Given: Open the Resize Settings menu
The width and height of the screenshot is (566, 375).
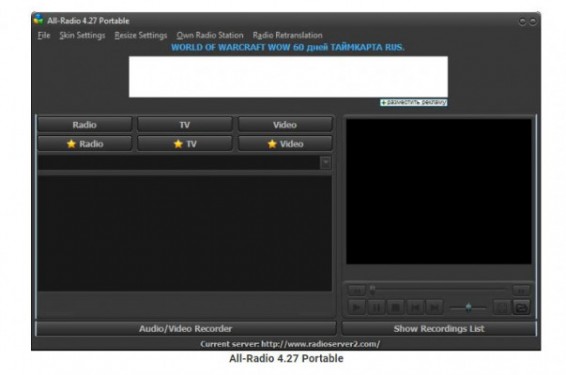Looking at the screenshot, I should 141,35.
